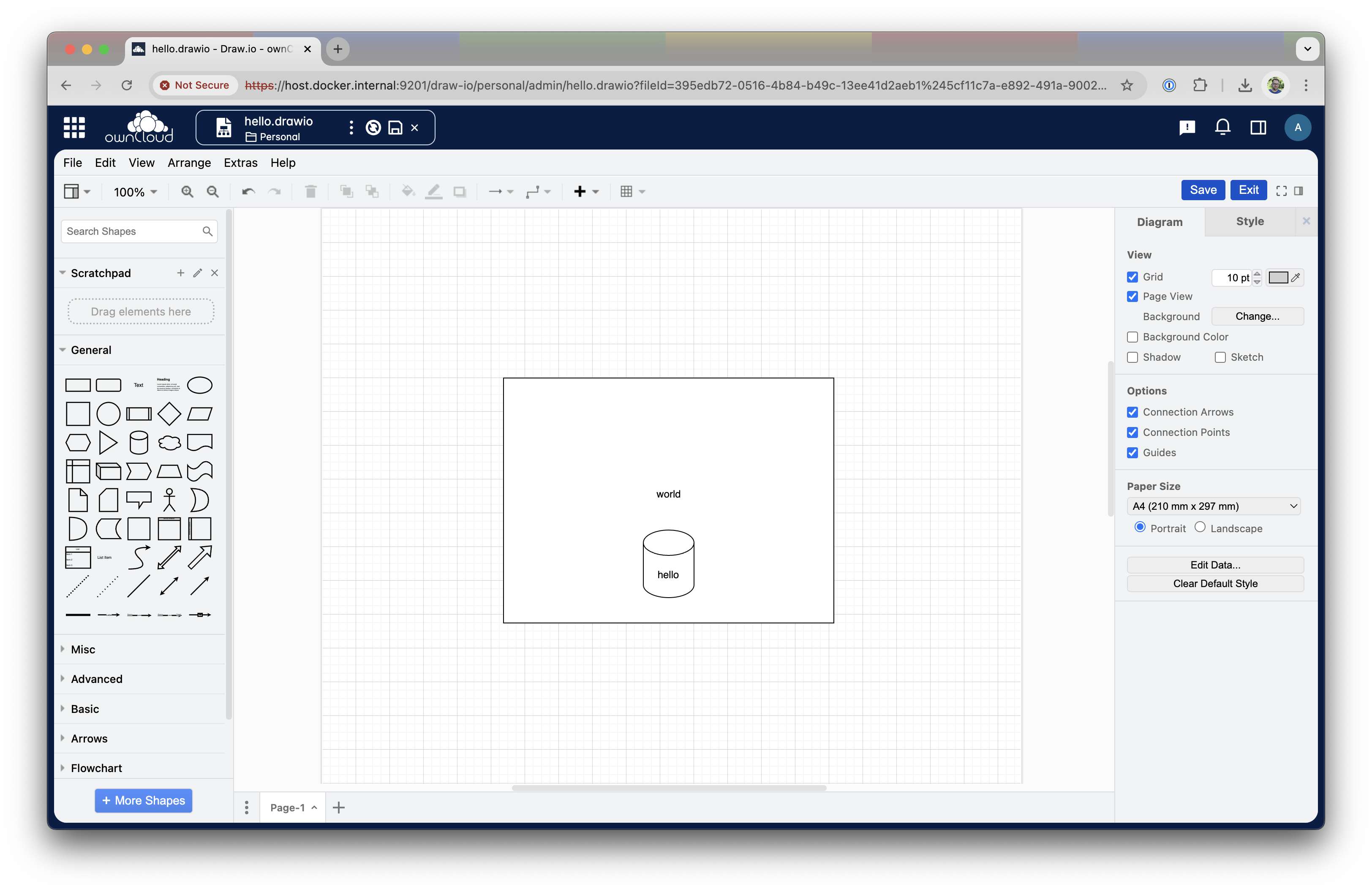1372x892 pixels.
Task: Select the hexagon shape in General palette
Action: click(x=78, y=443)
